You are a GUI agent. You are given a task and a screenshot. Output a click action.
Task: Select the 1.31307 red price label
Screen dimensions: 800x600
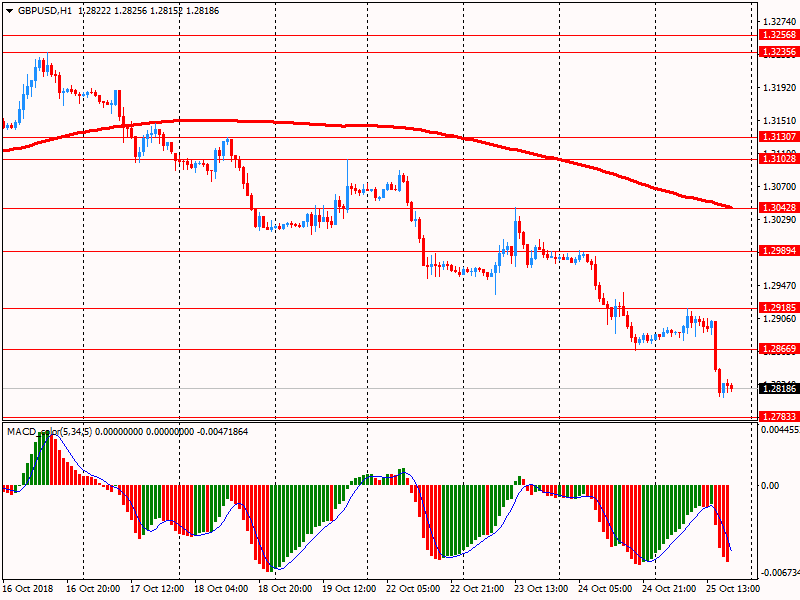[778, 136]
